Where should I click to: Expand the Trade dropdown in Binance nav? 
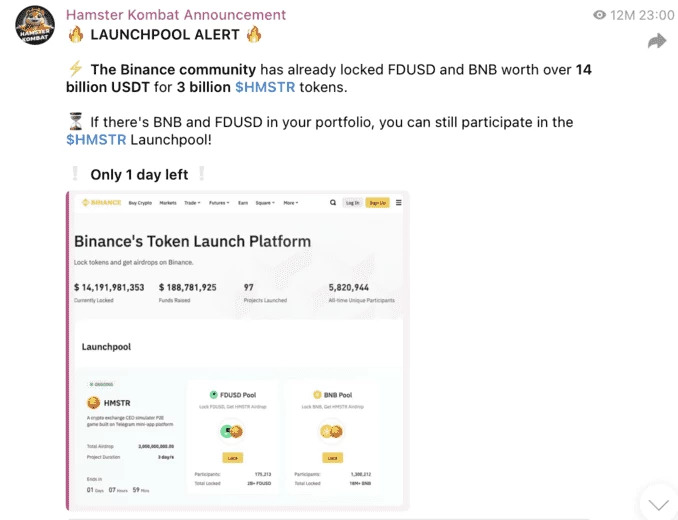(x=192, y=203)
